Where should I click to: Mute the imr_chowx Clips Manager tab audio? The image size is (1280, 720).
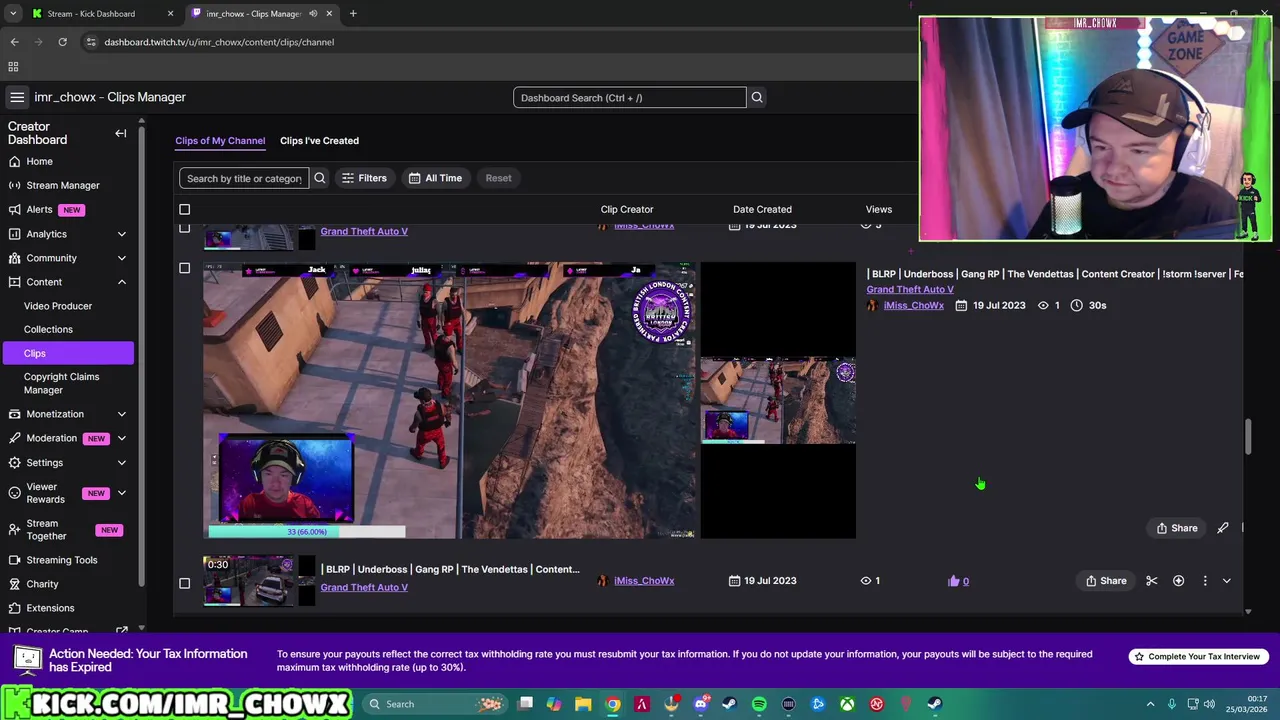tap(313, 14)
